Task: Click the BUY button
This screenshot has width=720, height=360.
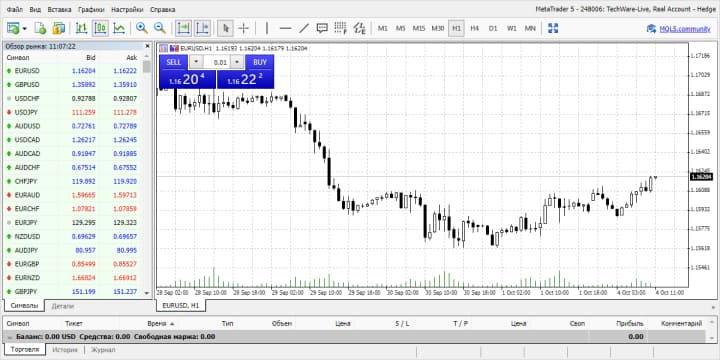Action: pos(260,62)
